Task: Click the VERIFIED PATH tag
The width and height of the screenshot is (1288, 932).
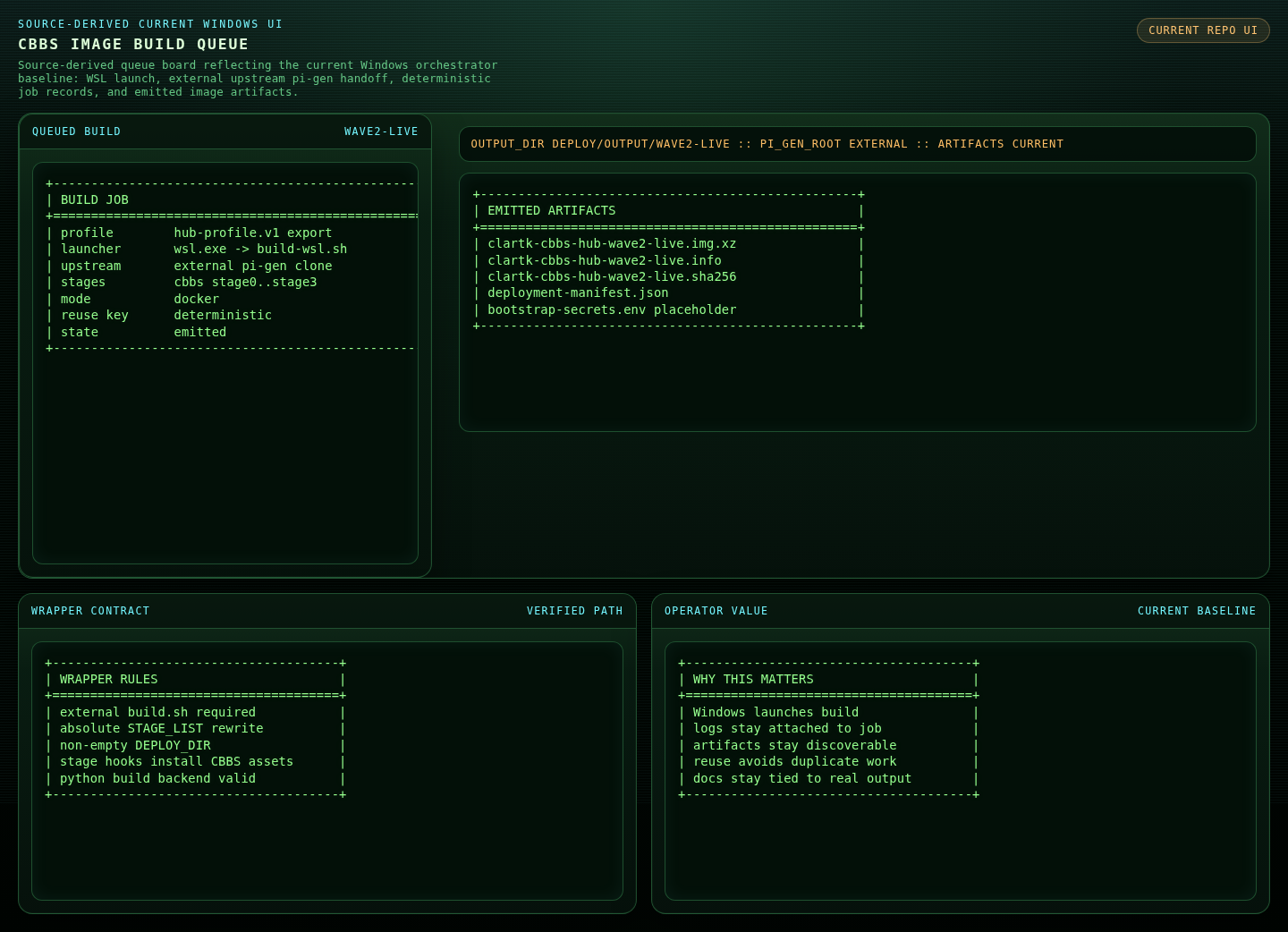Action: (574, 611)
